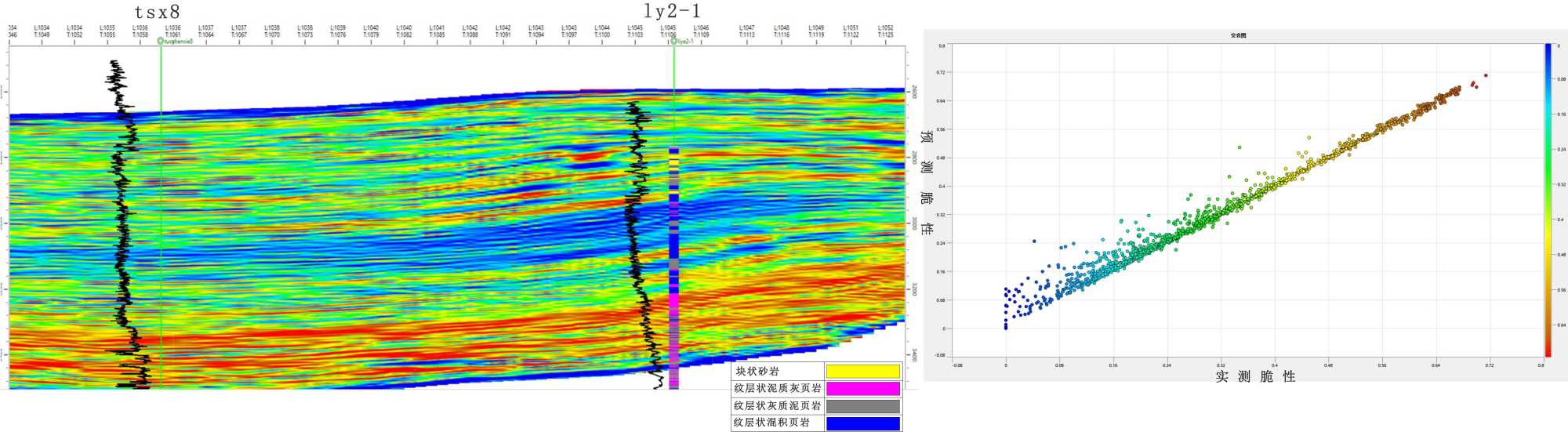This screenshot has height=432, width=1568.
Task: Click the T:1125 trace tick label
Action: [885, 34]
